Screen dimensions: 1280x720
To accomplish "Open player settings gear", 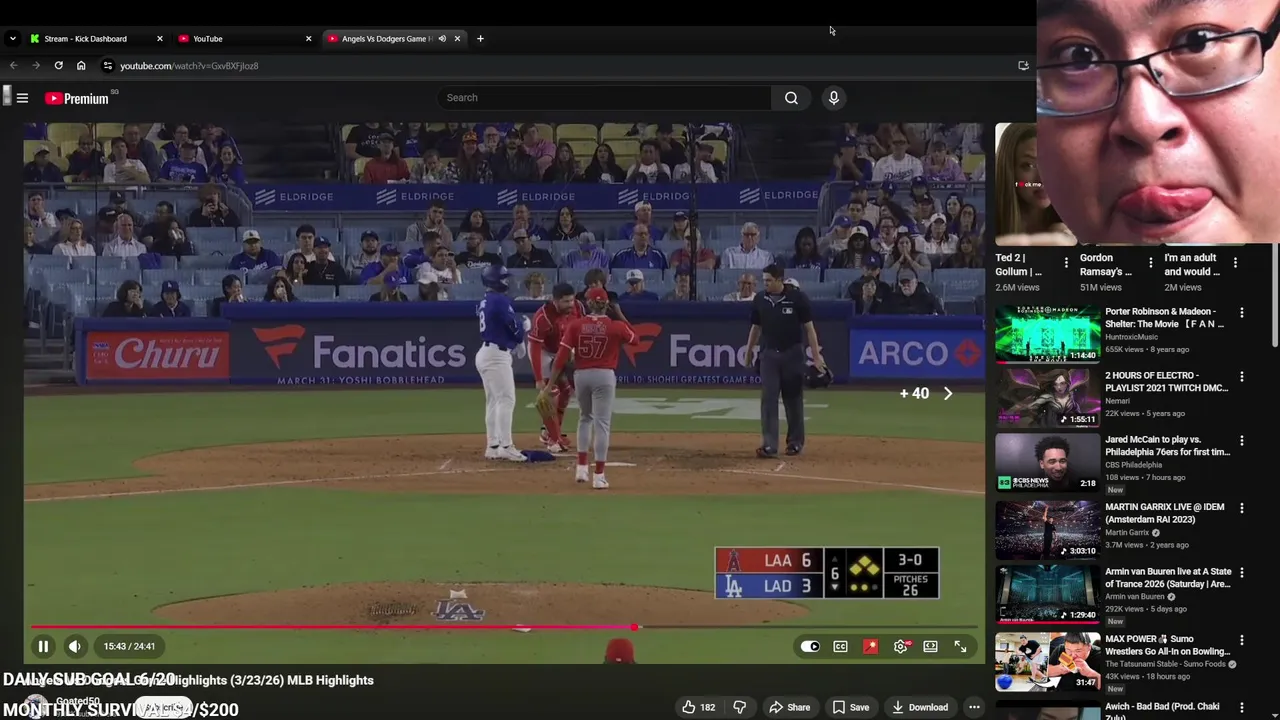I will tap(900, 647).
